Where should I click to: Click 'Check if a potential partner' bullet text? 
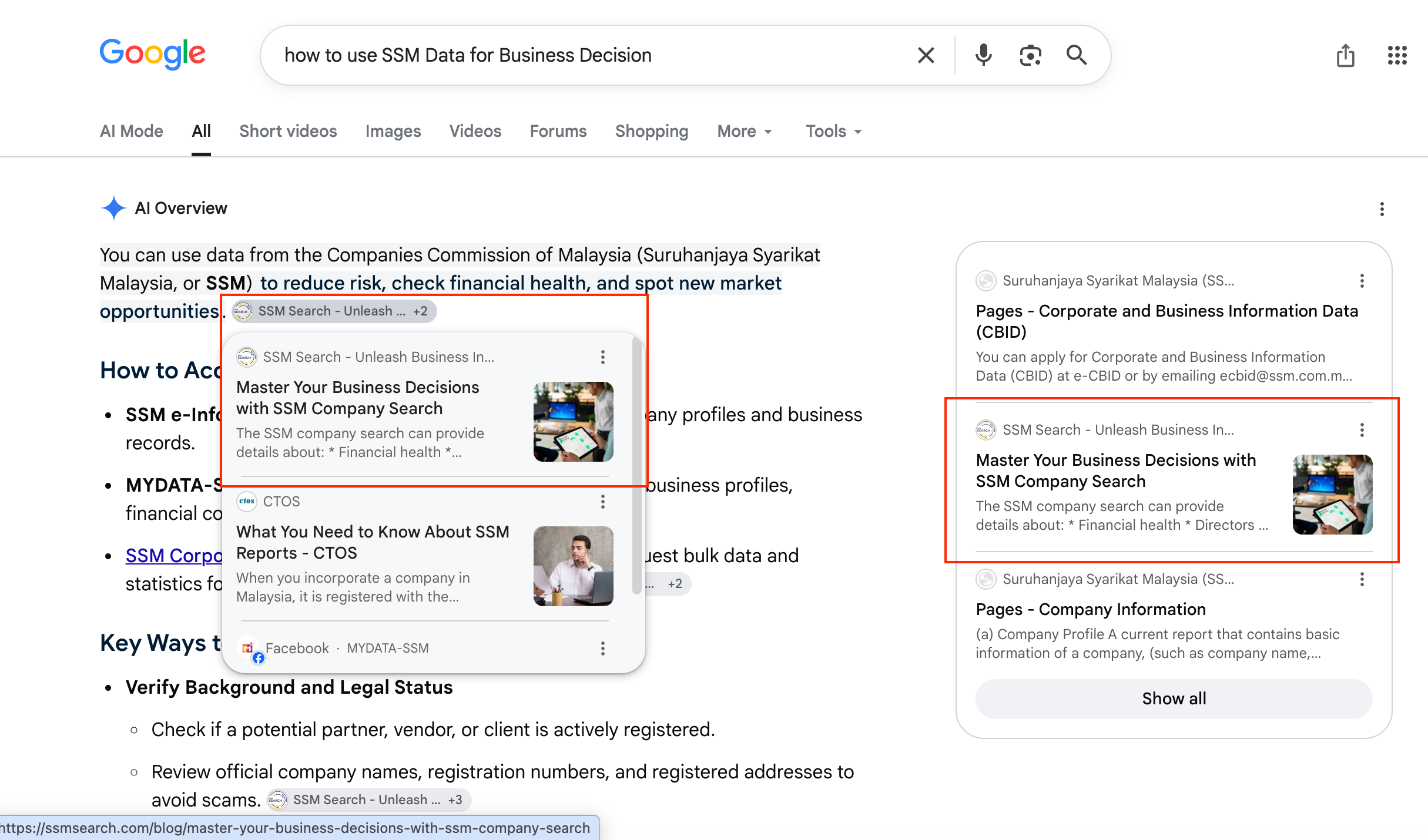click(x=433, y=730)
